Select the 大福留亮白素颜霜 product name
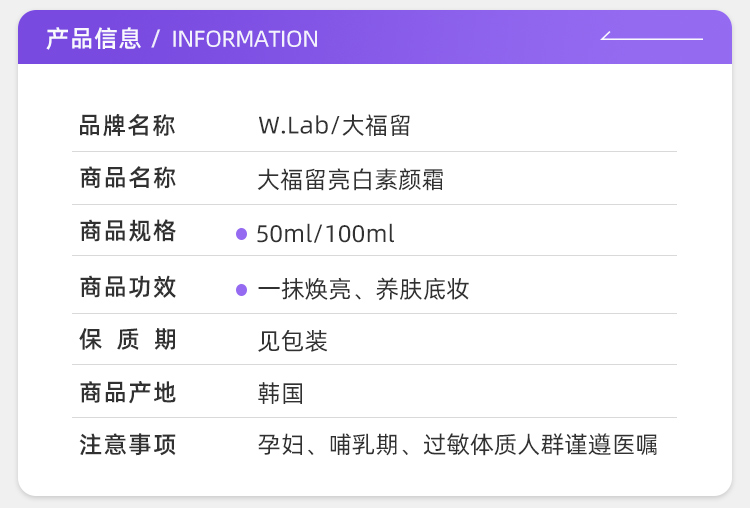Image resolution: width=750 pixels, height=508 pixels. tap(350, 180)
